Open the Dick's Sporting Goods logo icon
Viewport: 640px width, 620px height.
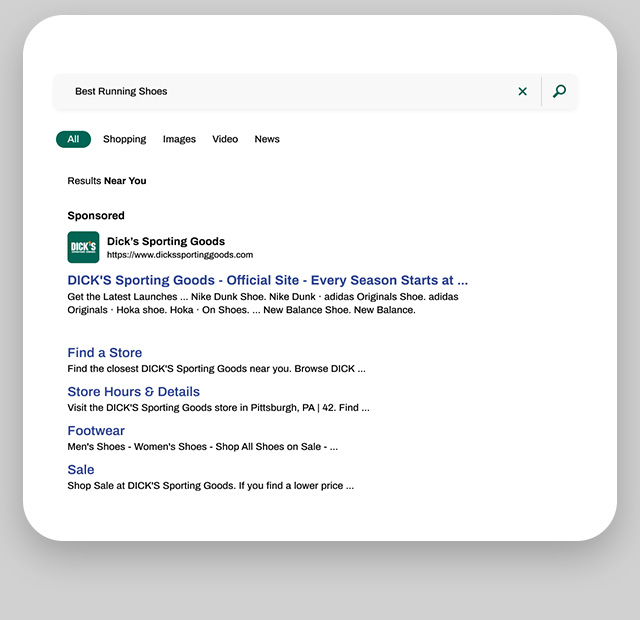[83, 247]
